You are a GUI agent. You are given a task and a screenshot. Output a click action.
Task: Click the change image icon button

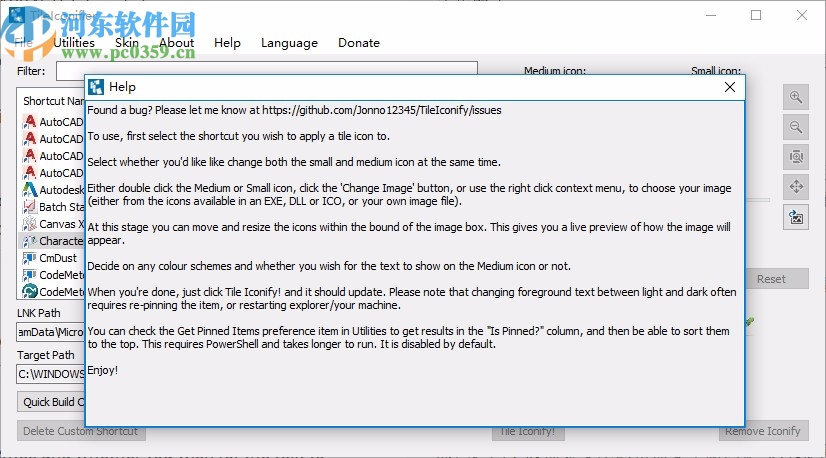[795, 217]
